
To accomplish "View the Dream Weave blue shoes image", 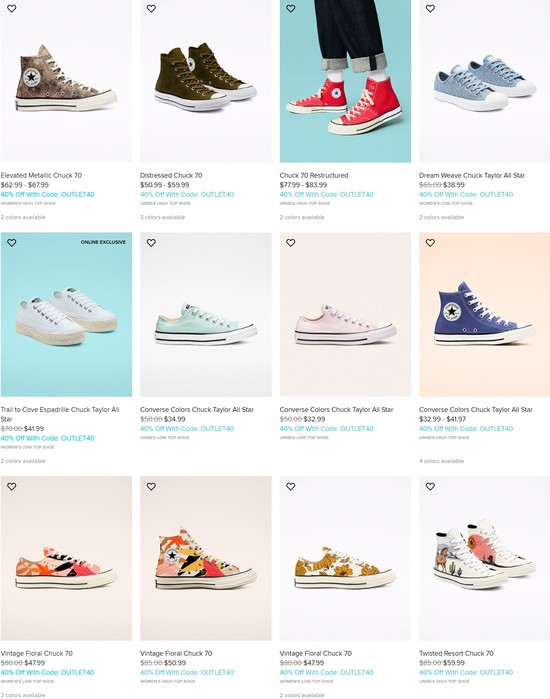I will [484, 81].
